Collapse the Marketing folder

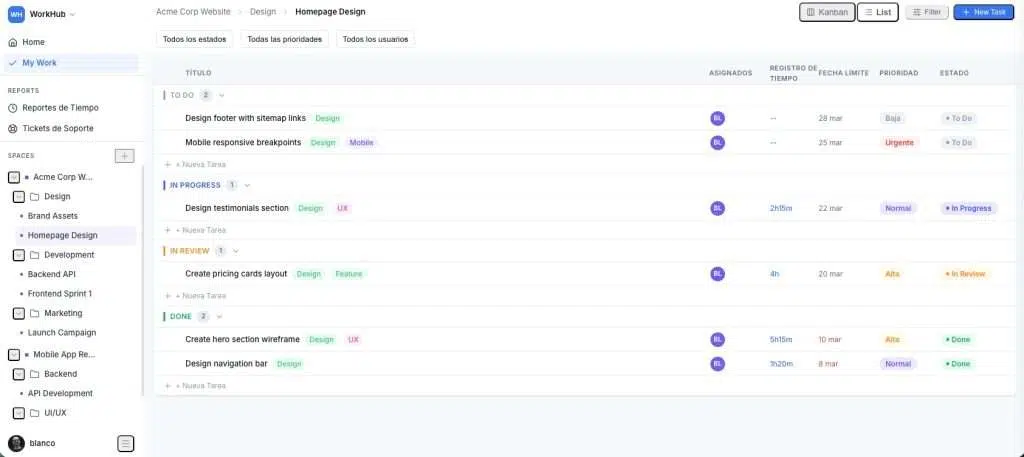click(x=19, y=313)
